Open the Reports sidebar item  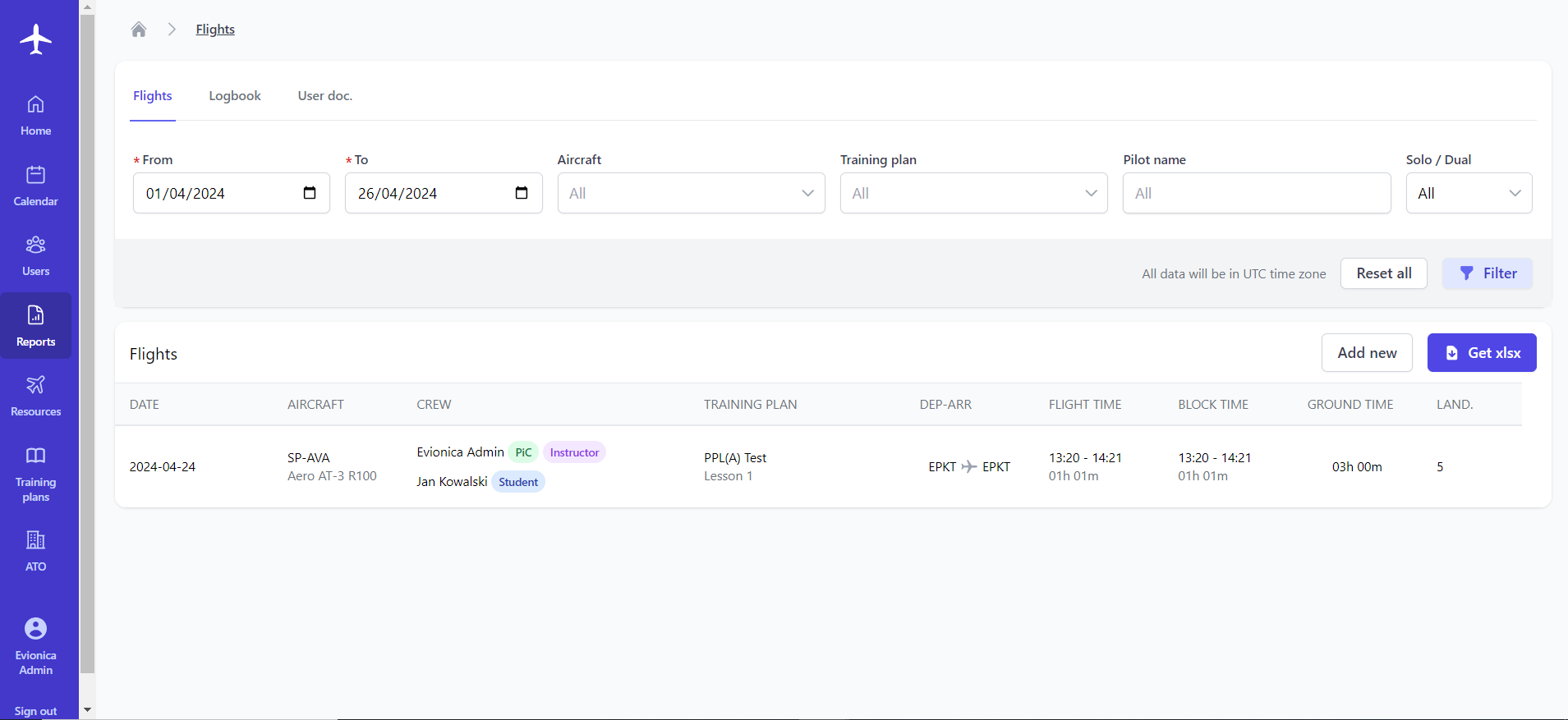click(x=35, y=326)
